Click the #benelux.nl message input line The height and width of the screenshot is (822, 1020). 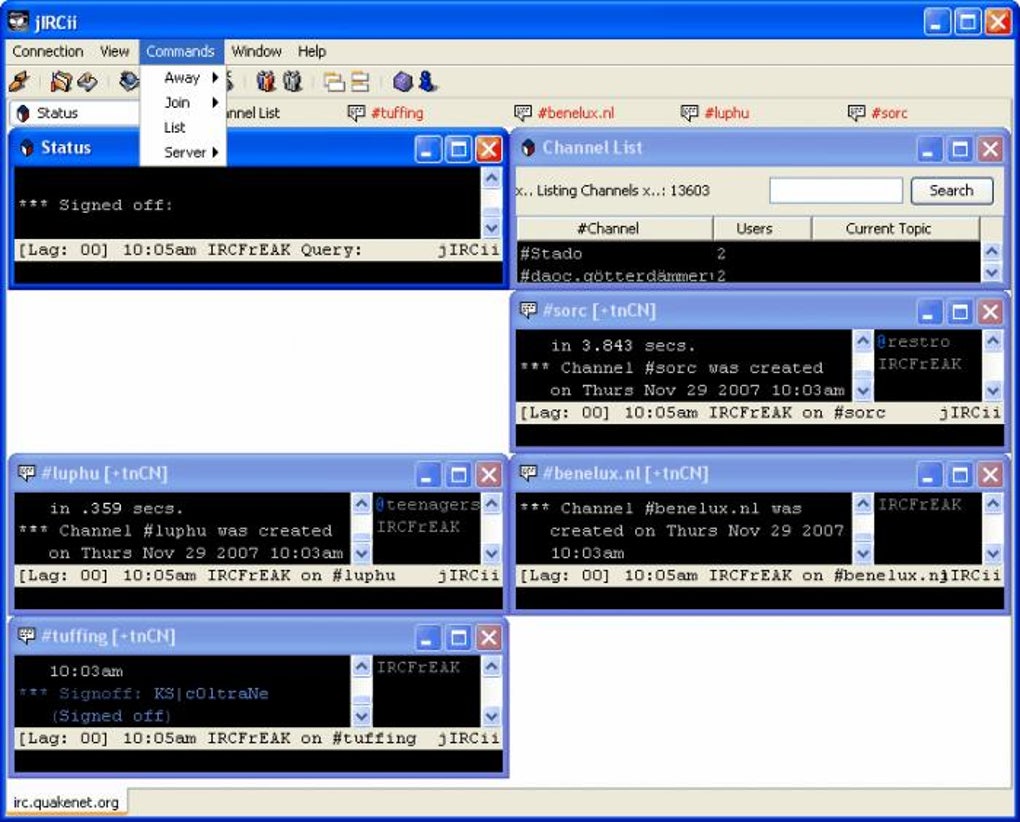coord(760,598)
